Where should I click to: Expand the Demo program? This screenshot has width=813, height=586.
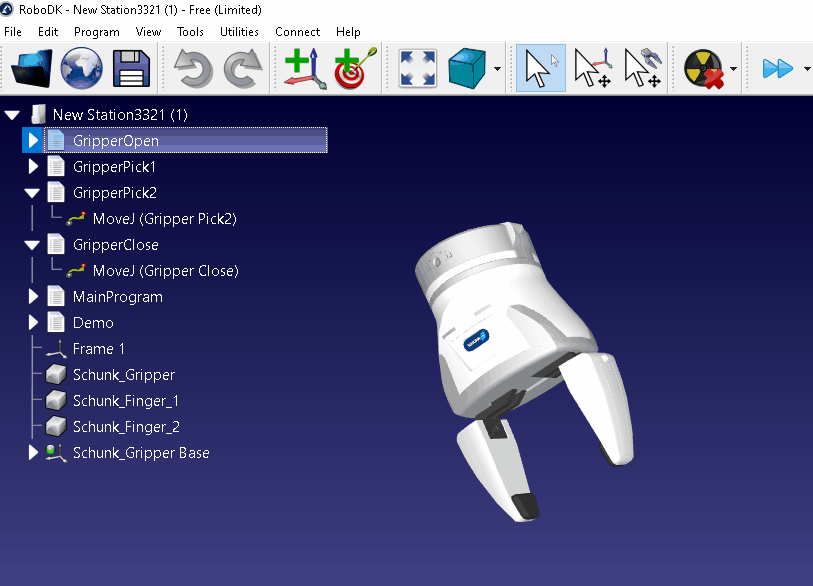coord(33,323)
